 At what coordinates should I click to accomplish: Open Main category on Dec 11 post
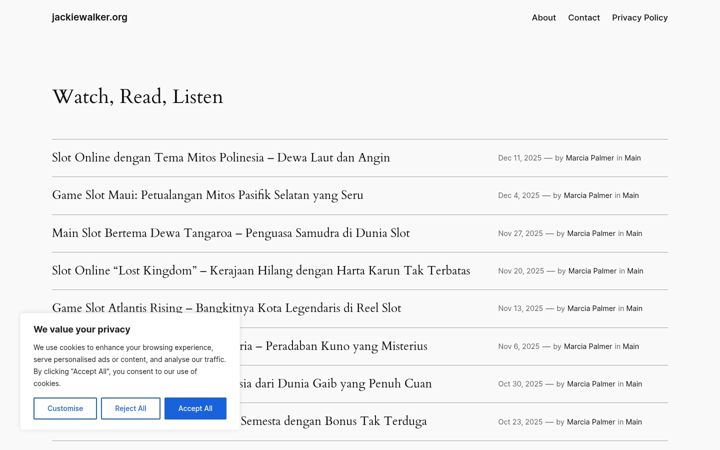tap(633, 158)
